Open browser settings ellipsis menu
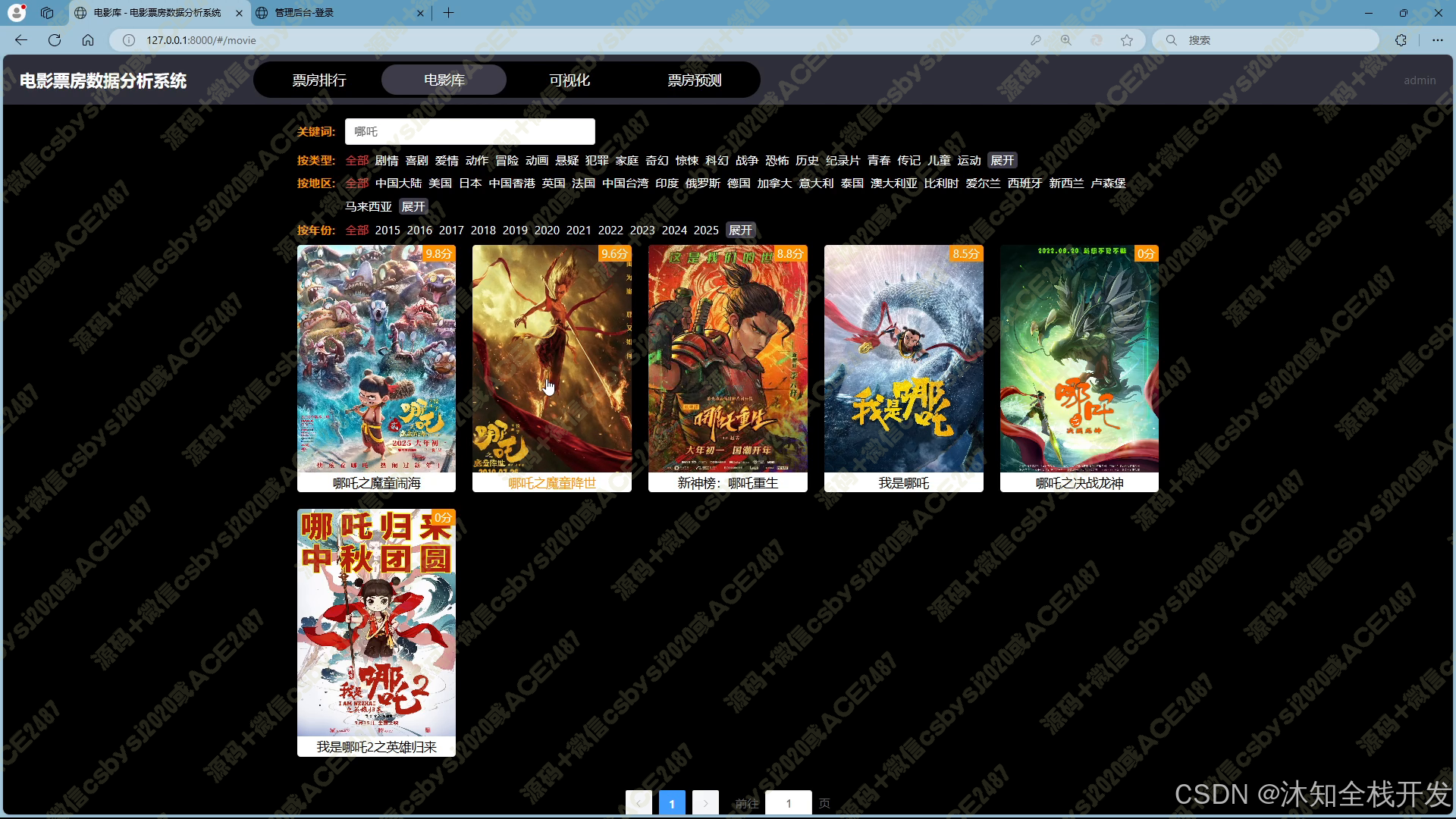This screenshot has width=1456, height=819. click(1437, 40)
